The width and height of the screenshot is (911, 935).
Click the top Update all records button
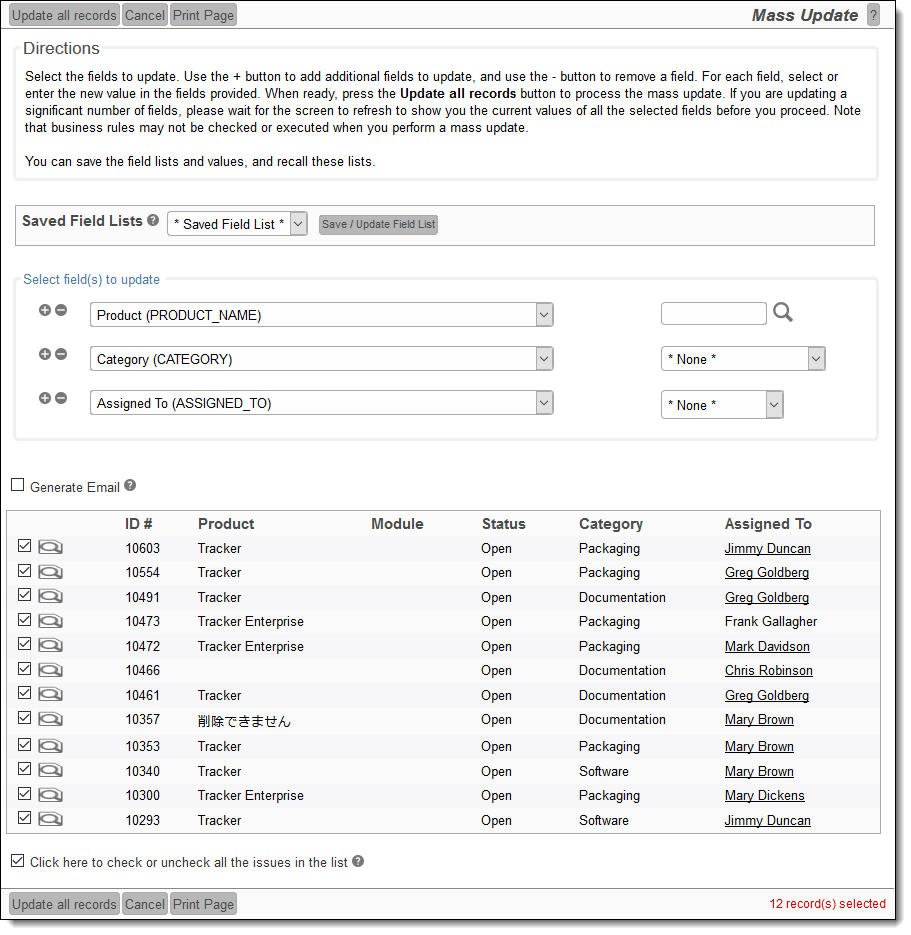click(x=64, y=15)
